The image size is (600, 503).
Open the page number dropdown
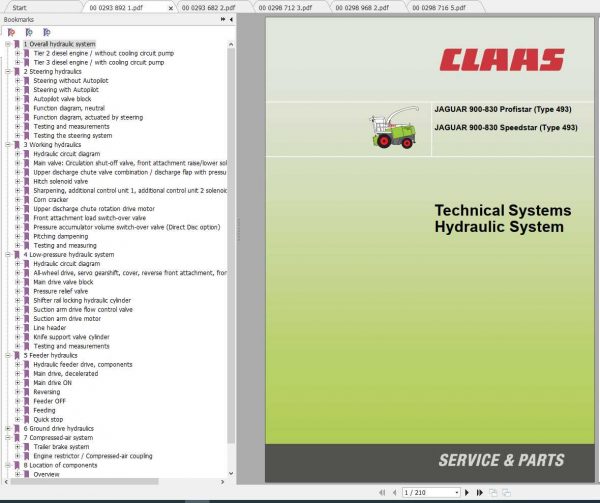(x=457, y=493)
